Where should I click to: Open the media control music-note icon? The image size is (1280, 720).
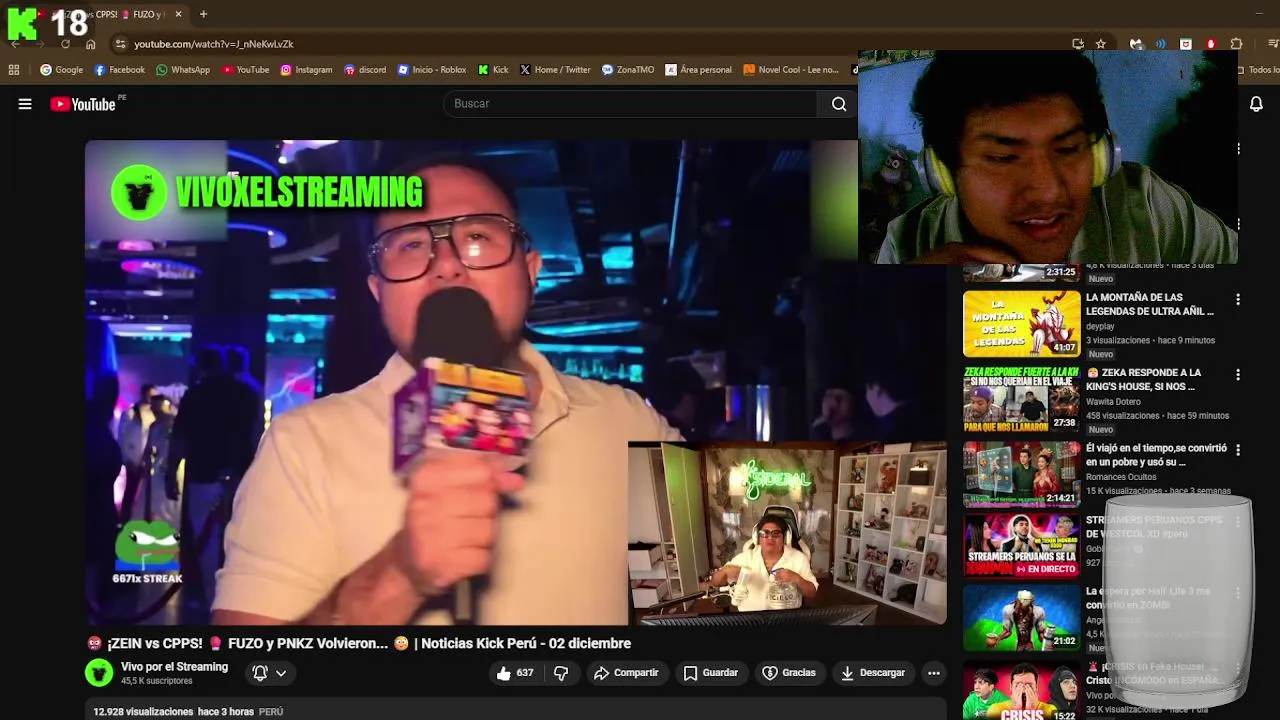pos(1273,44)
